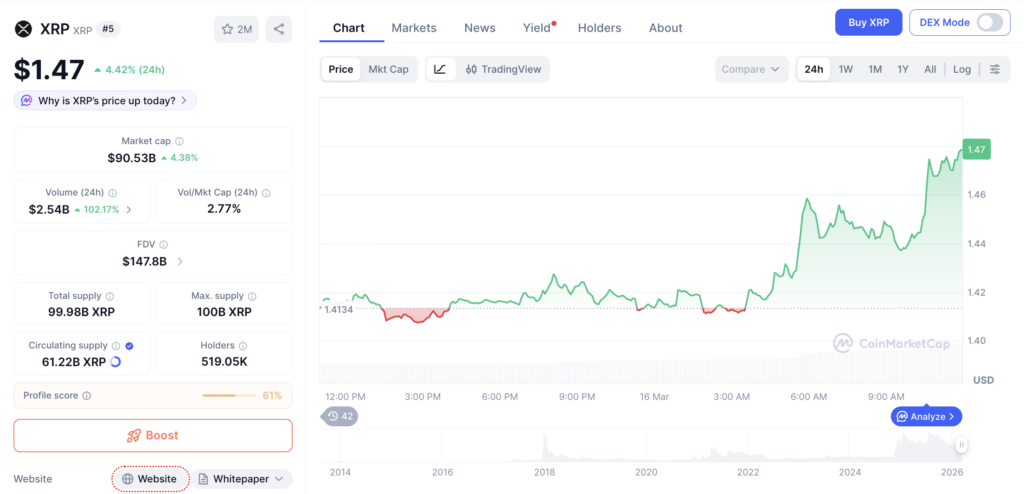Toggle Log scale on chart
This screenshot has width=1024, height=494.
(962, 69)
